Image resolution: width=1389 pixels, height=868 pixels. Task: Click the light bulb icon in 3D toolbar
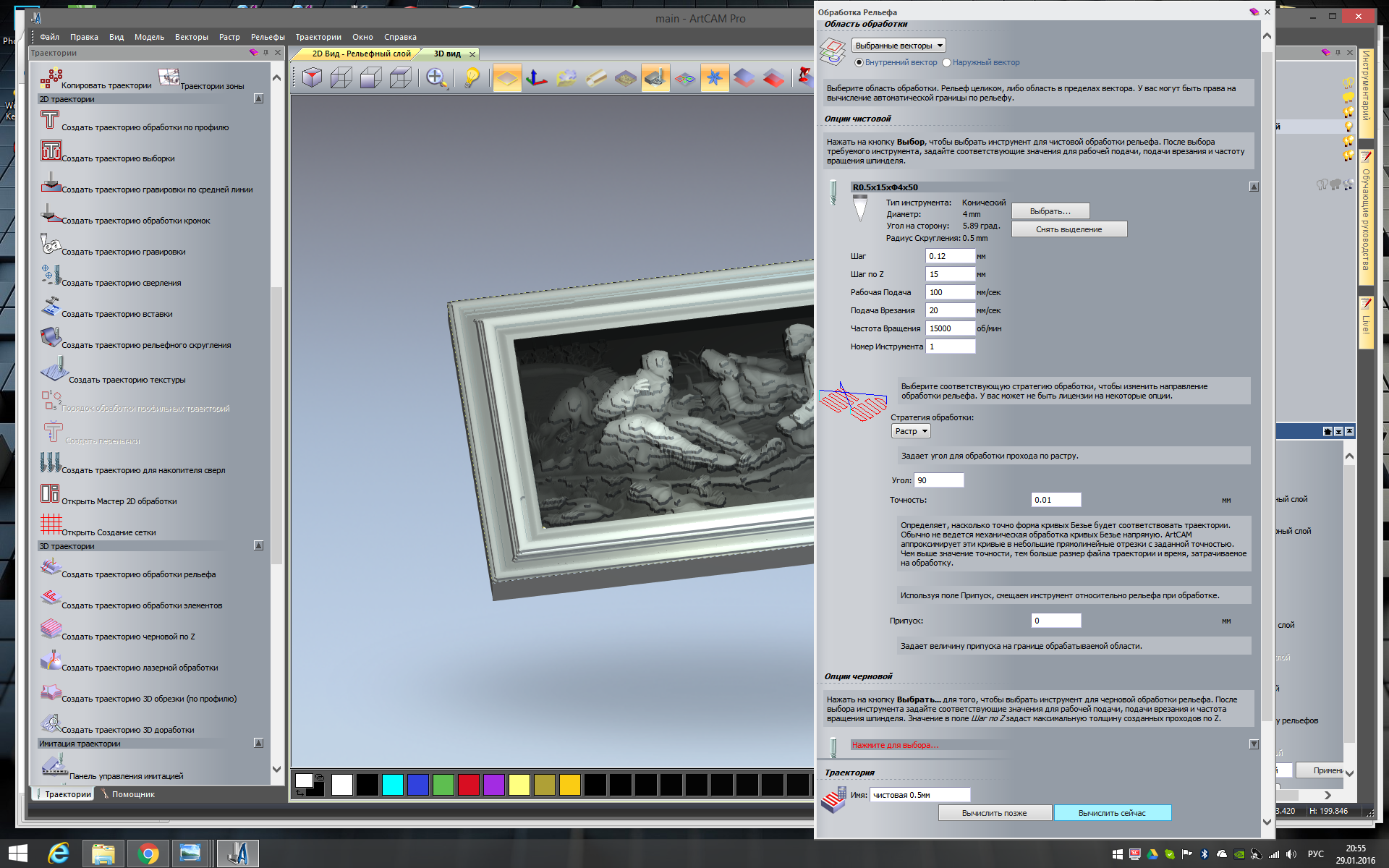(x=472, y=77)
